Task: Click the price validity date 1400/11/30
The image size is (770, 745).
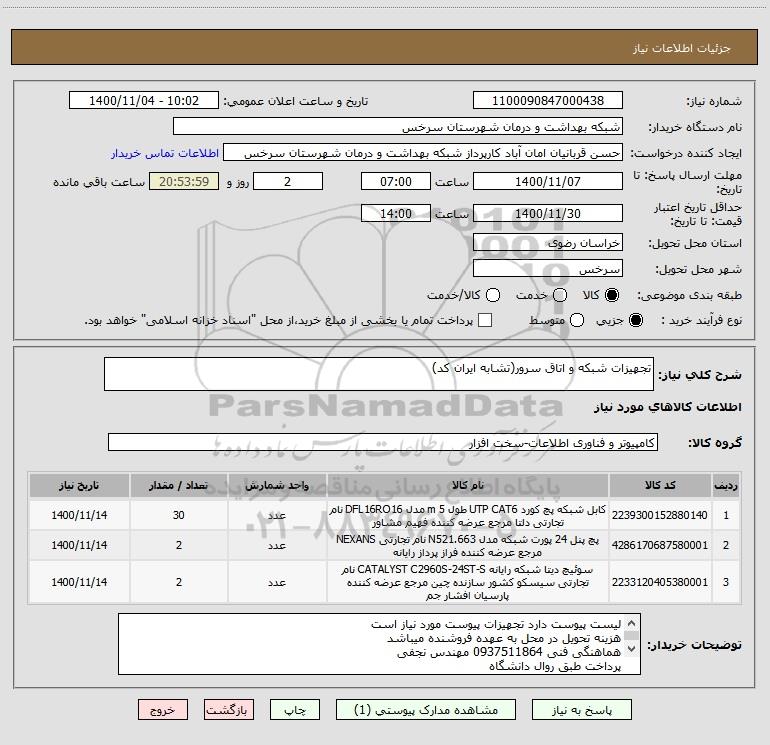Action: click(548, 213)
